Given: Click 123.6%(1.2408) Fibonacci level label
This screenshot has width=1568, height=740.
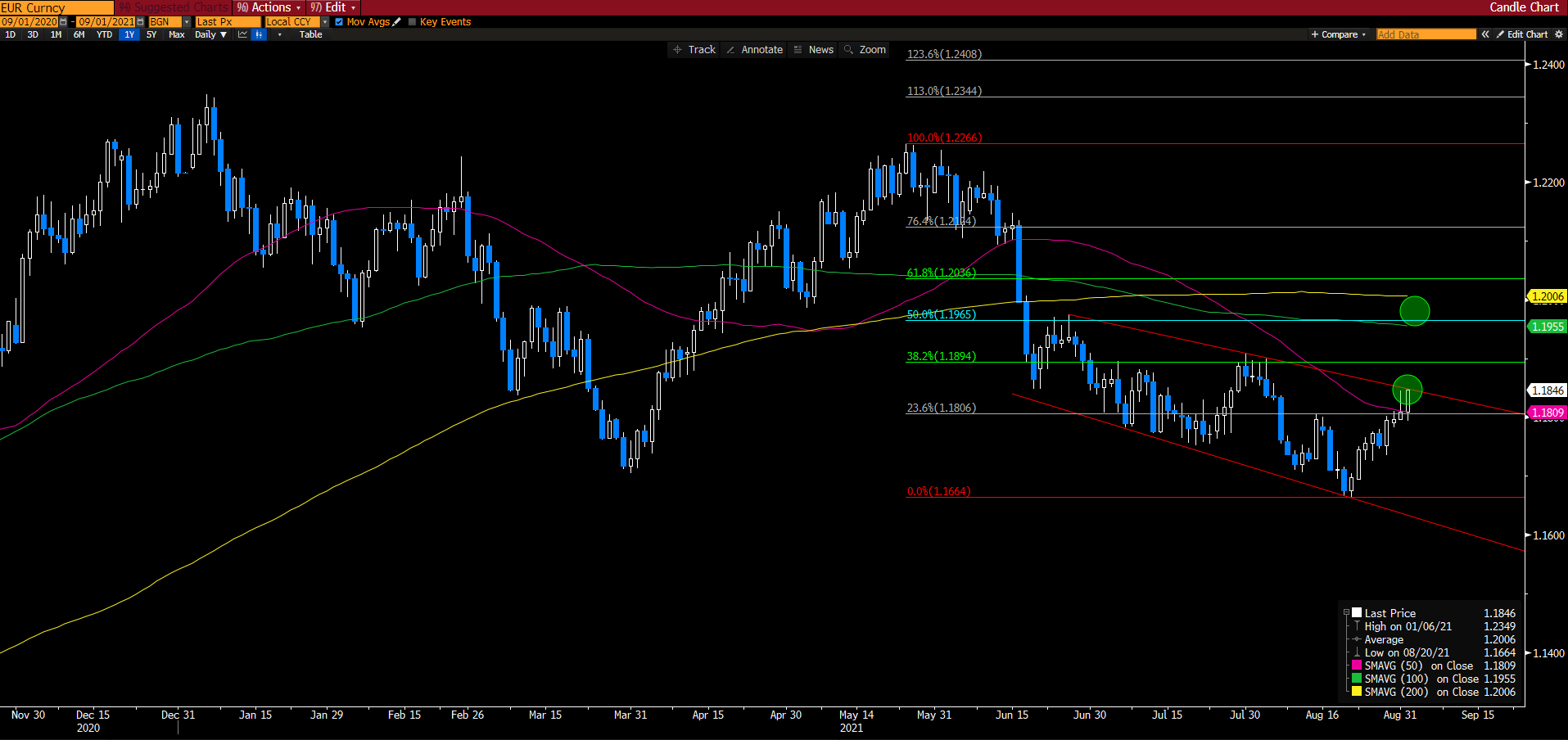Looking at the screenshot, I should click(x=944, y=54).
